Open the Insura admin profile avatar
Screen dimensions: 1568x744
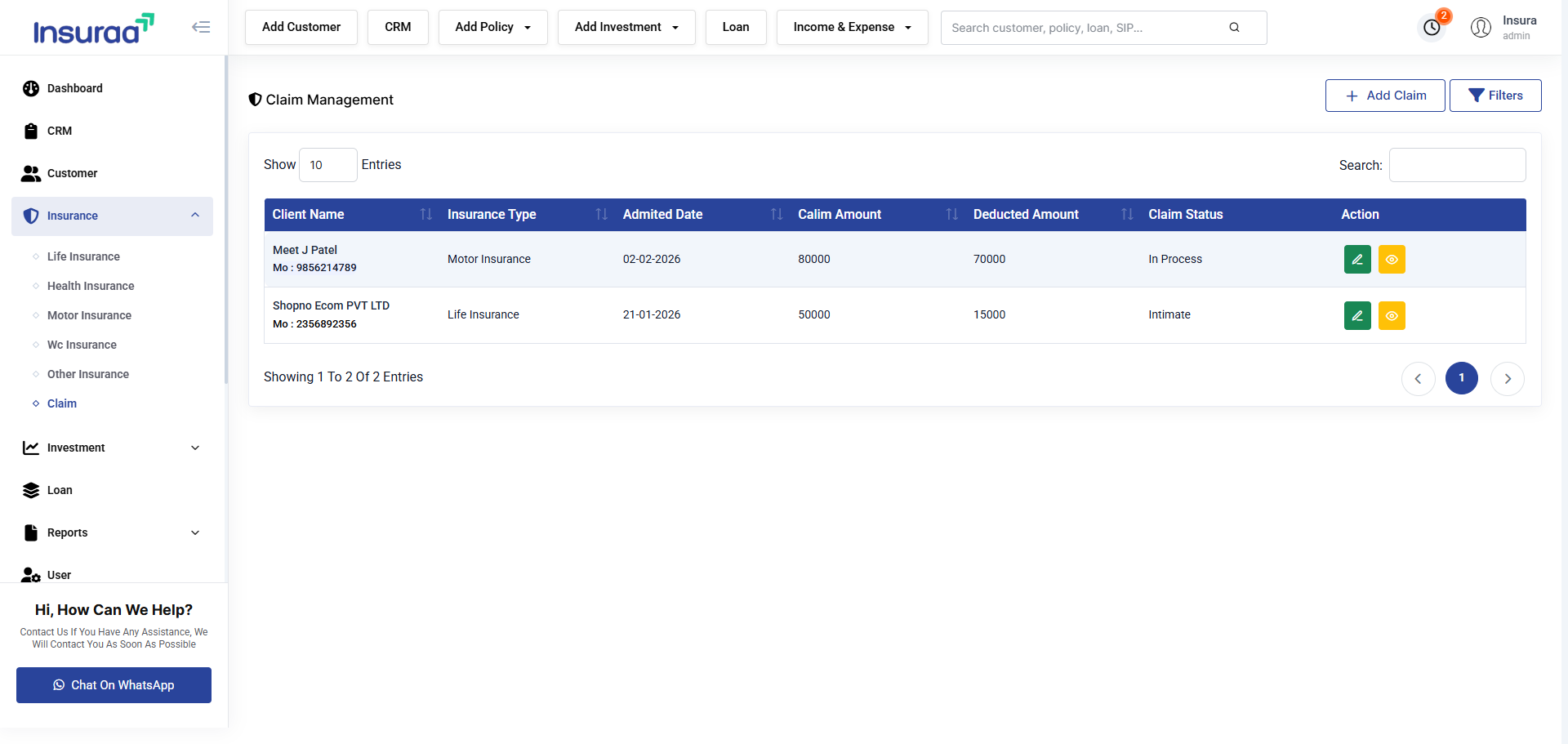click(1481, 28)
